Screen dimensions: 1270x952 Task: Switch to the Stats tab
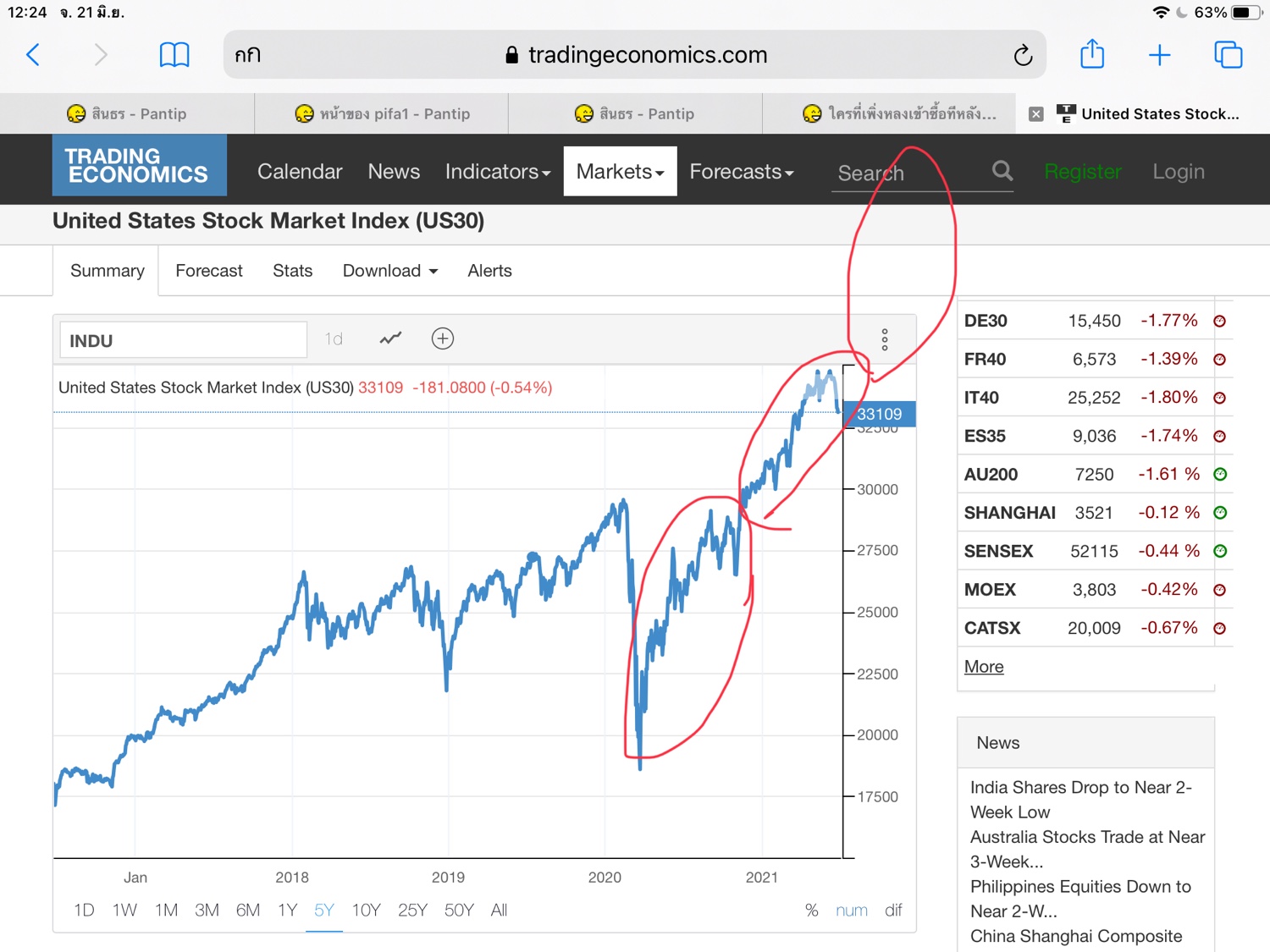[292, 271]
